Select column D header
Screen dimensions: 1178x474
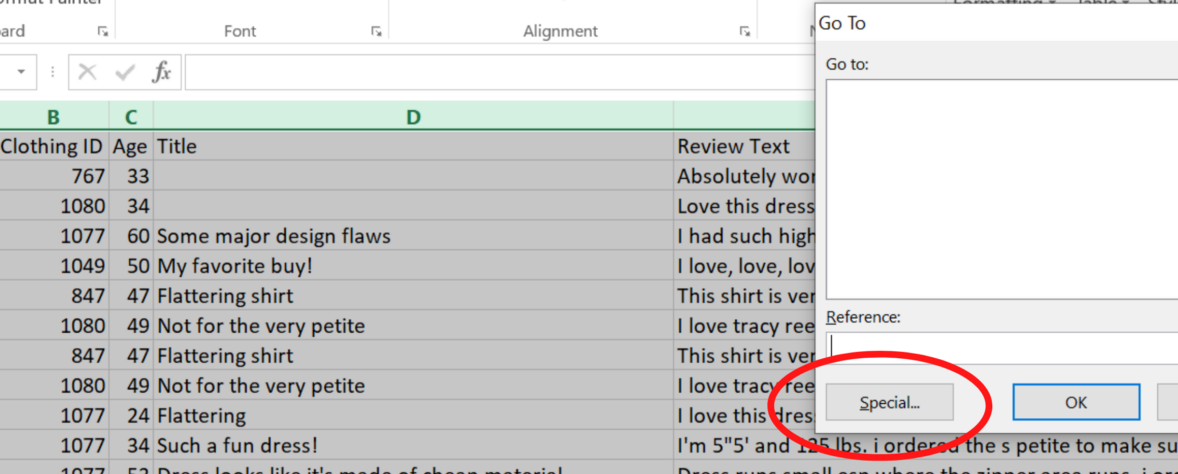point(413,116)
